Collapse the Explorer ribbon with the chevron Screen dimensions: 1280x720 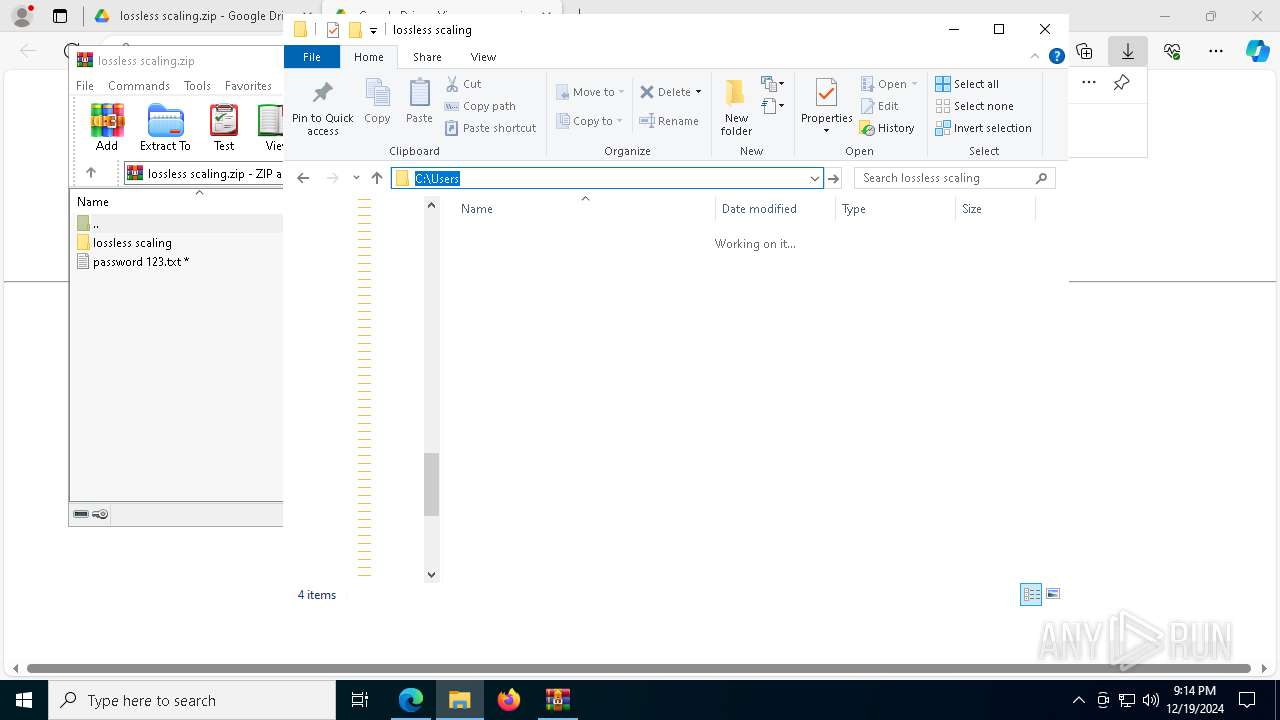pos(1035,57)
